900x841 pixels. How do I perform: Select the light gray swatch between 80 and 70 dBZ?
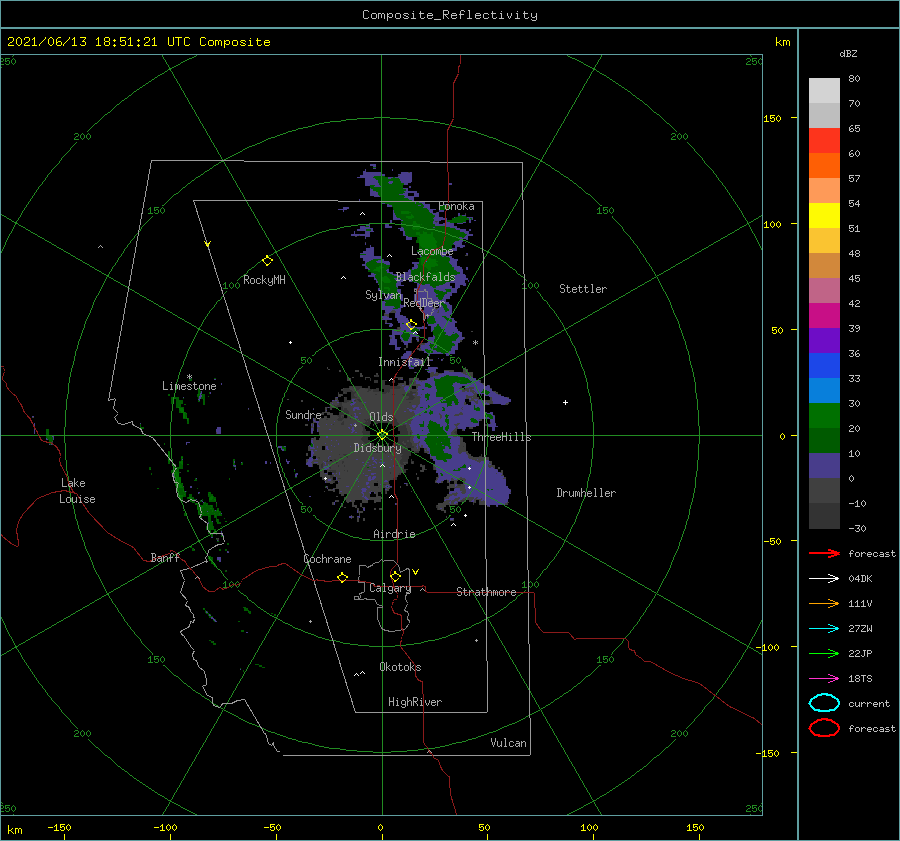824,91
